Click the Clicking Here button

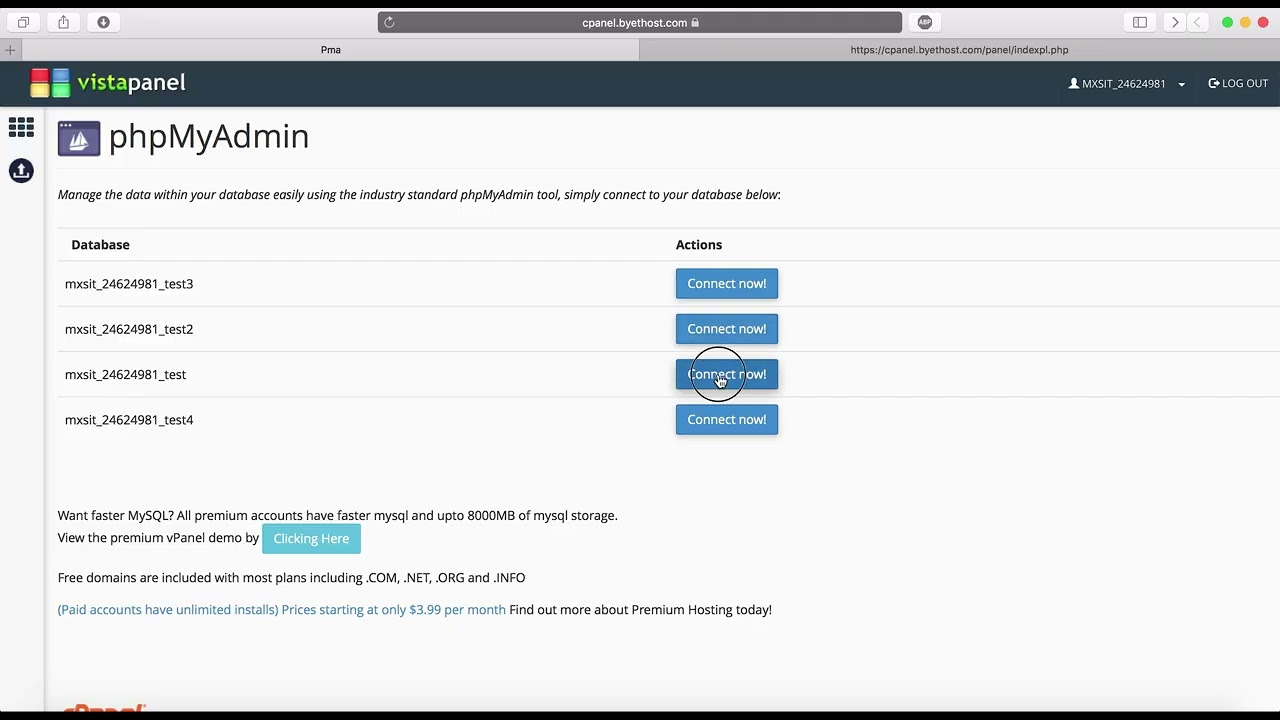click(x=311, y=539)
